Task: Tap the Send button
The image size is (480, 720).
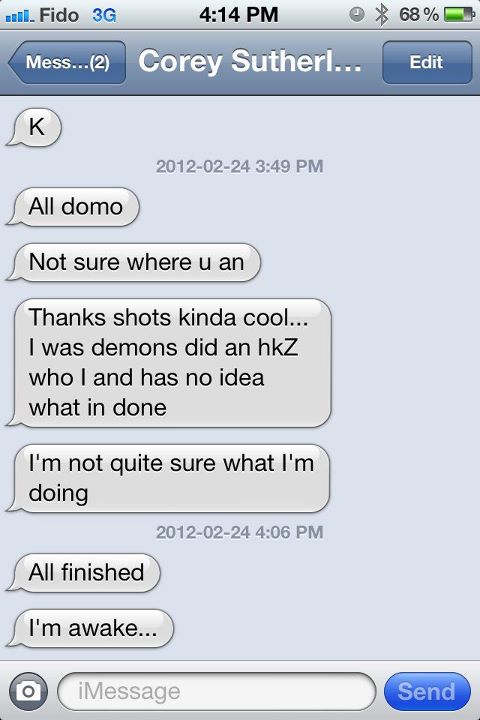Action: click(427, 692)
